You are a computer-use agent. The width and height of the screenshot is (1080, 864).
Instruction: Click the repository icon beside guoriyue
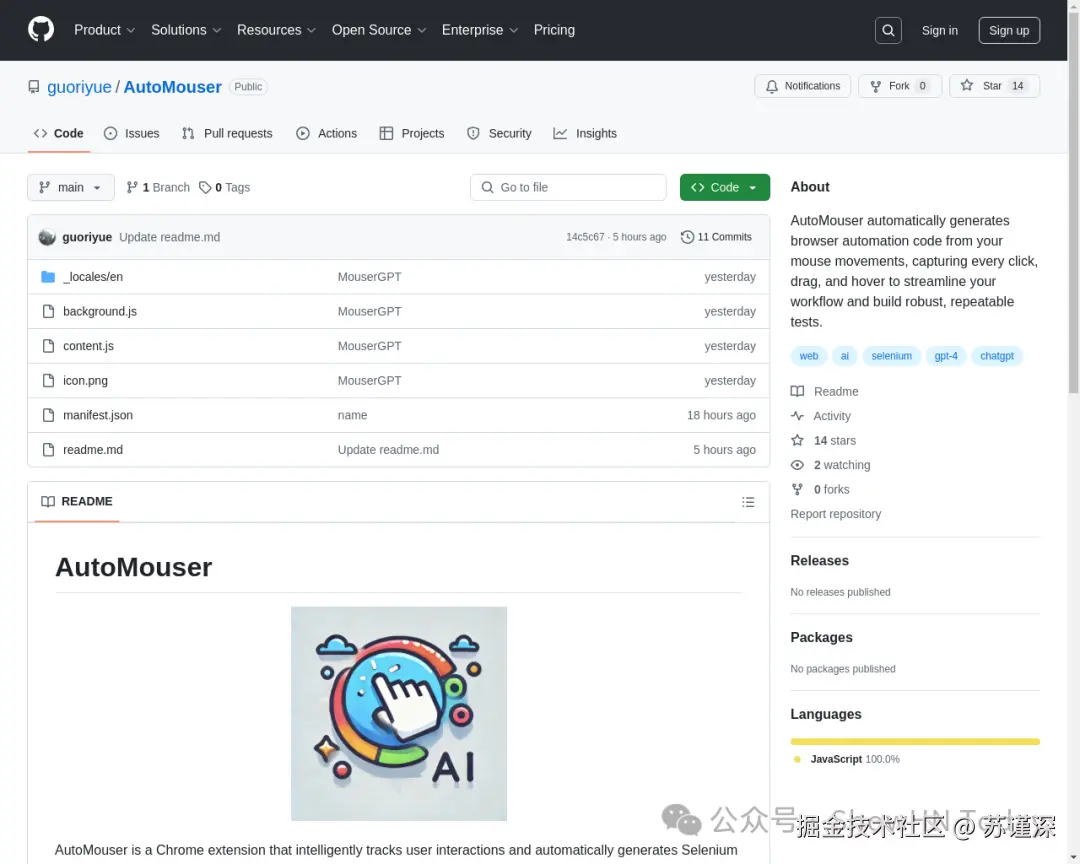click(x=34, y=87)
